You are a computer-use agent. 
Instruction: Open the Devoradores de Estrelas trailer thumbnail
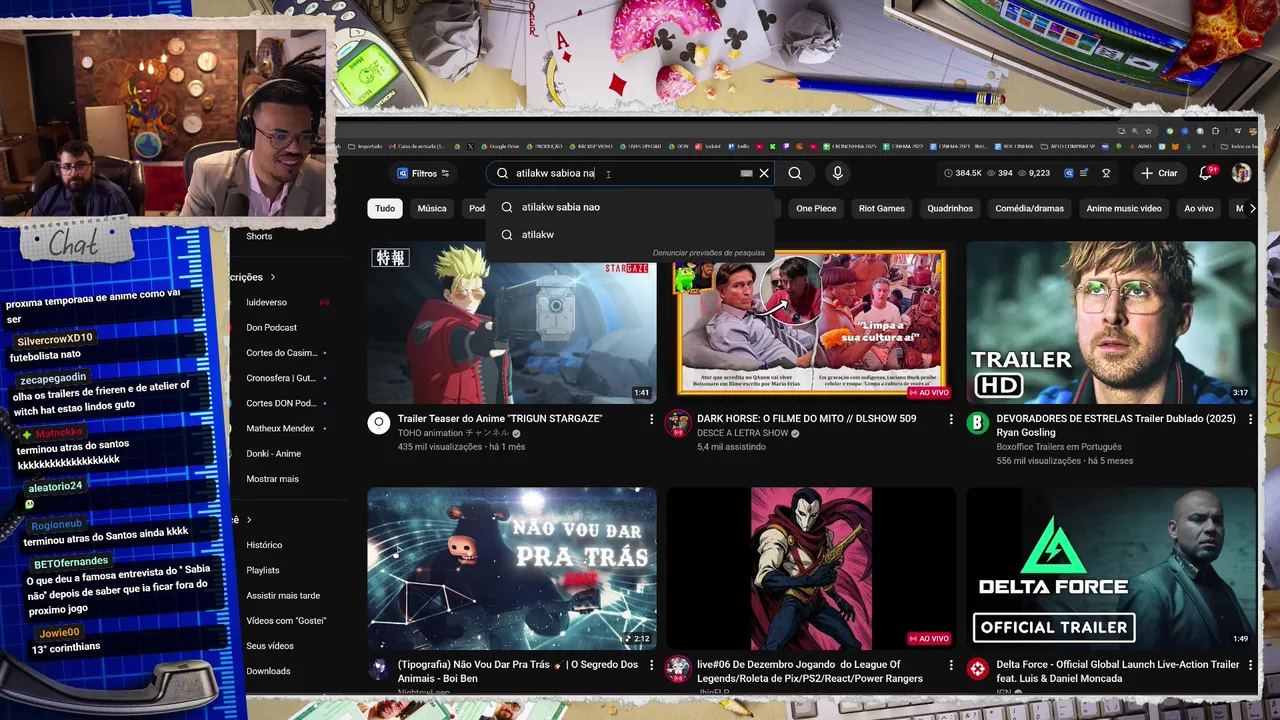click(1111, 322)
